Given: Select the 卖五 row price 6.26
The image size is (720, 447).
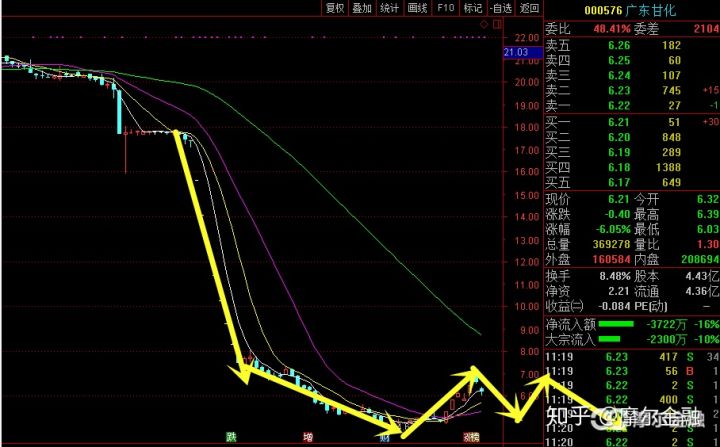Looking at the screenshot, I should click(x=619, y=45).
